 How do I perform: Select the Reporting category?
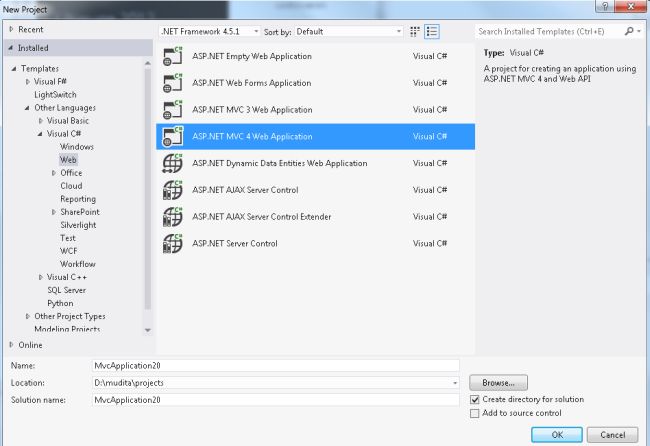pos(78,199)
